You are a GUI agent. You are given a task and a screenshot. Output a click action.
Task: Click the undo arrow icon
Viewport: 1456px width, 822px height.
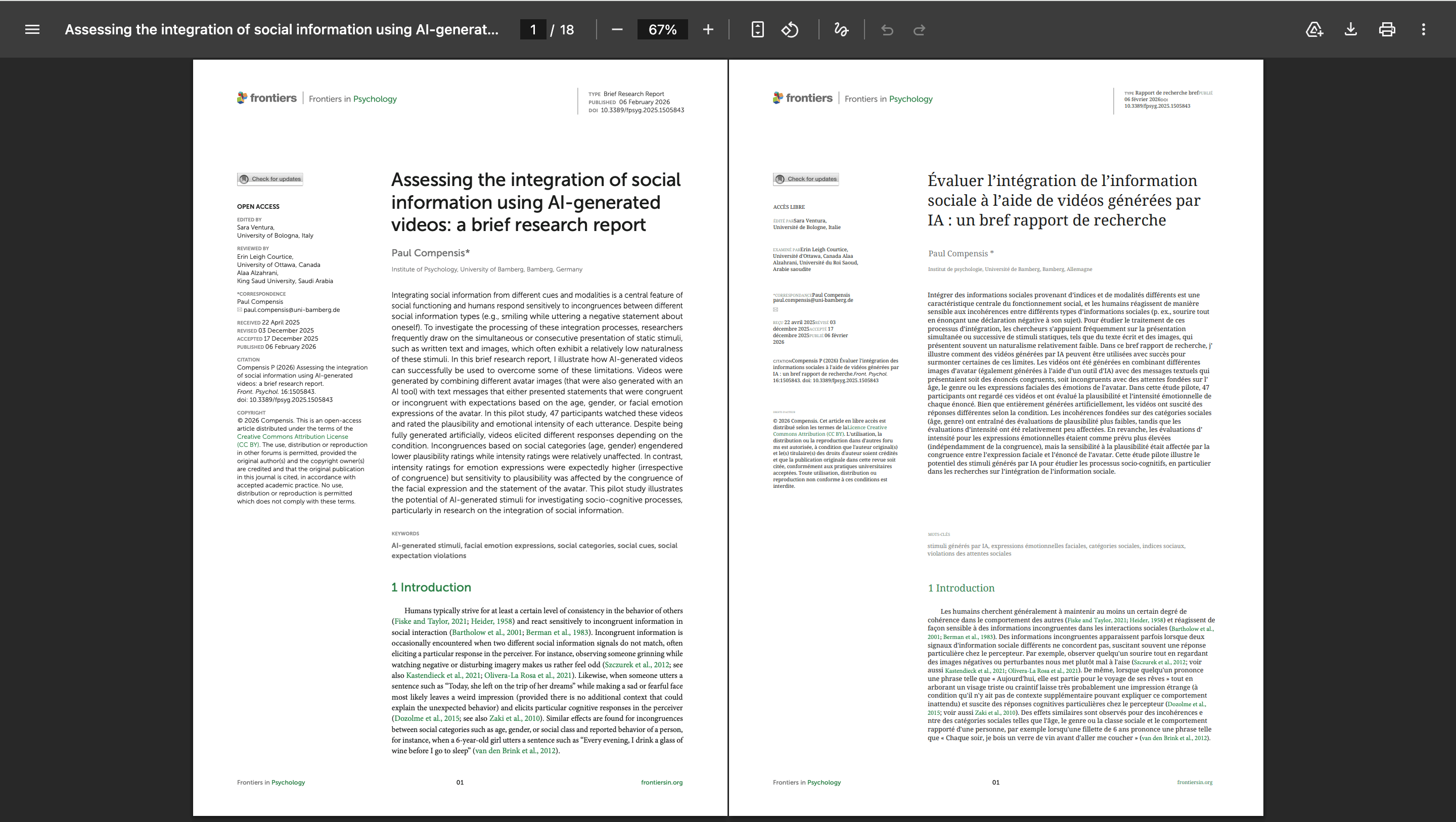pos(887,29)
